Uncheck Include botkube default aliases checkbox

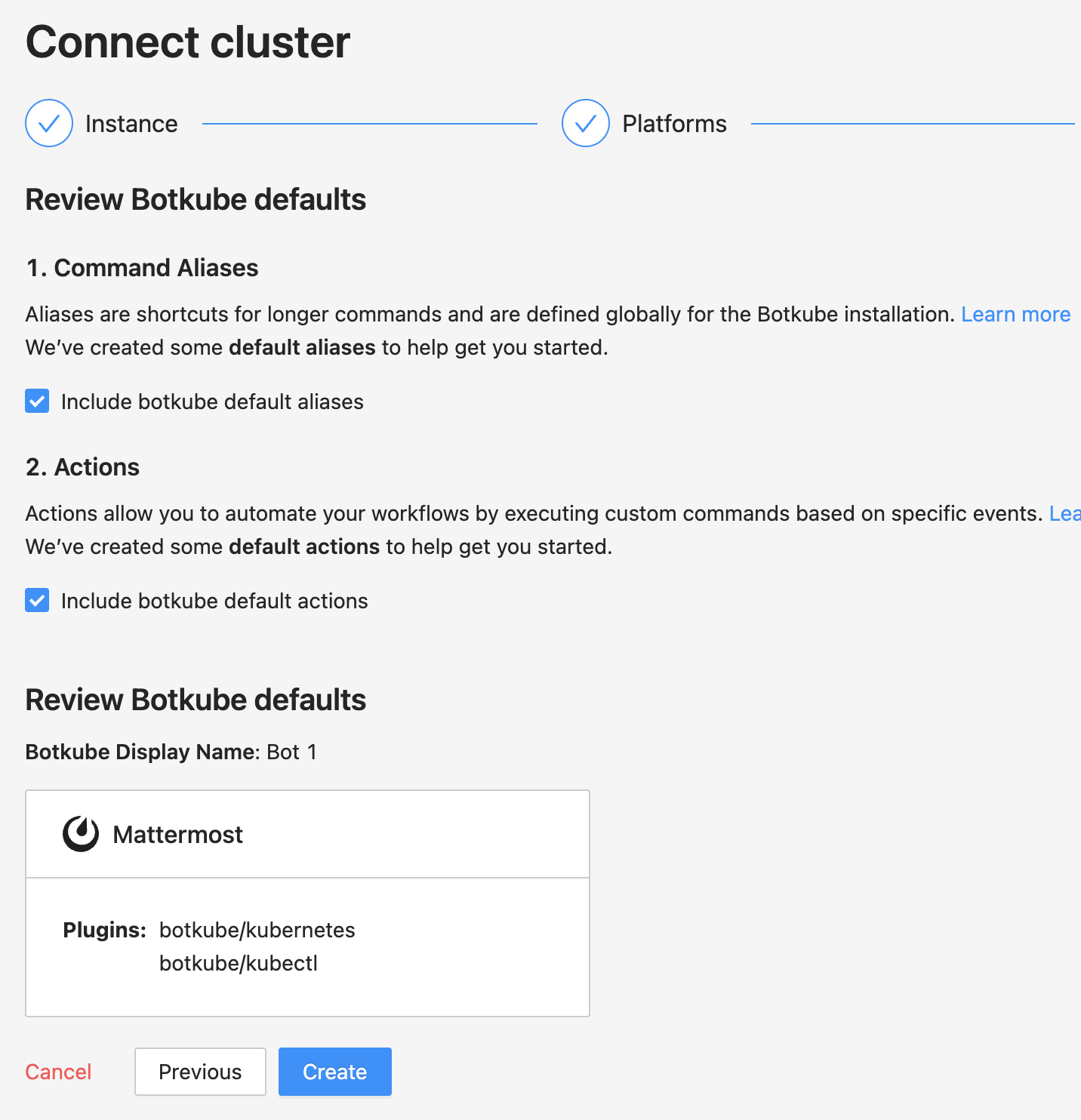click(37, 401)
